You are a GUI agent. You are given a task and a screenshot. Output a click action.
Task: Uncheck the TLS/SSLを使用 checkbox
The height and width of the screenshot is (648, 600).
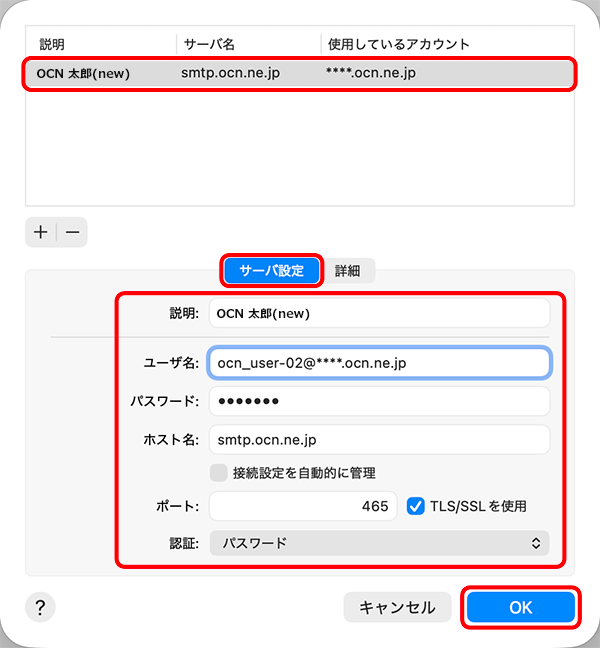coord(416,506)
